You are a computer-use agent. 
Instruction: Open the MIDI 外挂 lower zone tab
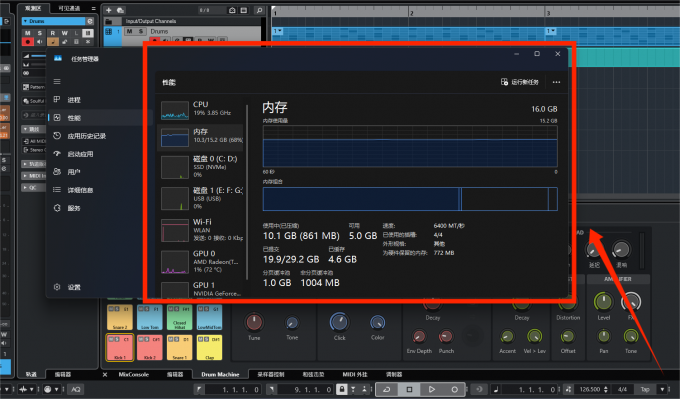click(355, 374)
